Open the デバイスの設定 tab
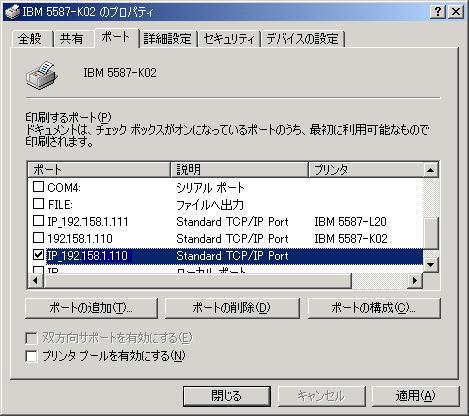The width and height of the screenshot is (469, 416). point(303,39)
